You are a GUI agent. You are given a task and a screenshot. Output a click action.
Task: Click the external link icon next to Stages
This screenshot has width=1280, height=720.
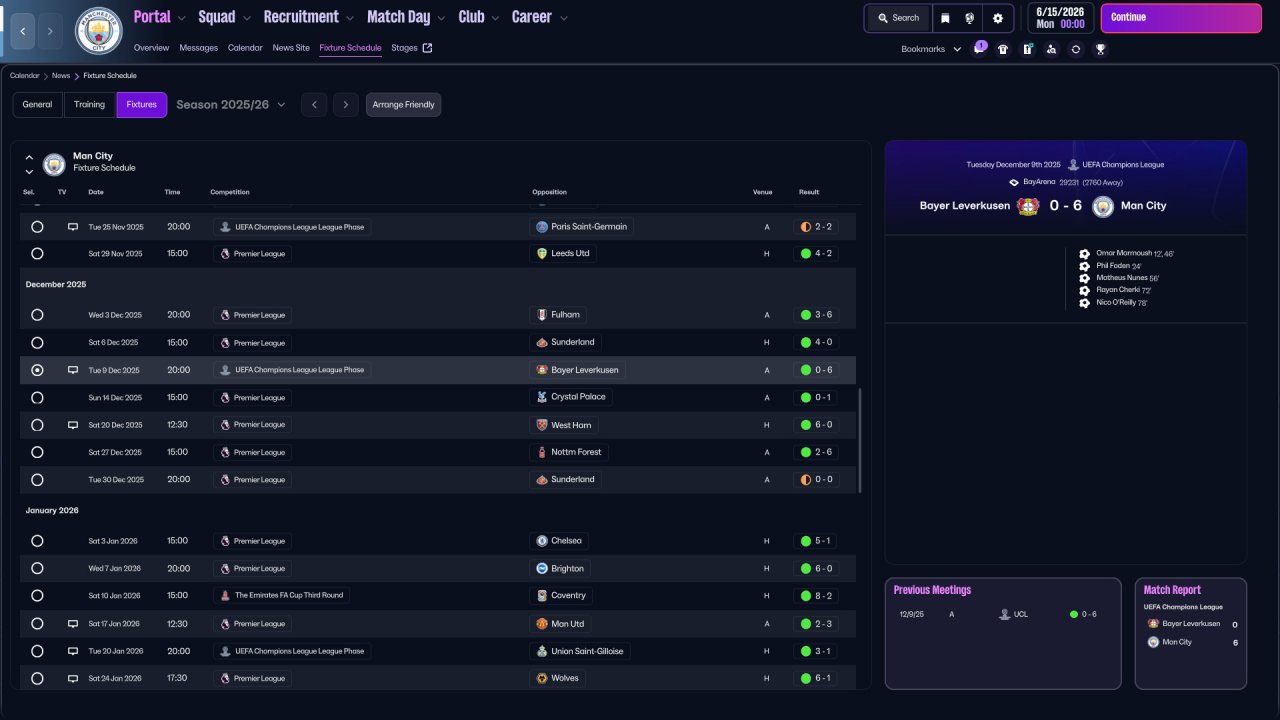pos(428,48)
